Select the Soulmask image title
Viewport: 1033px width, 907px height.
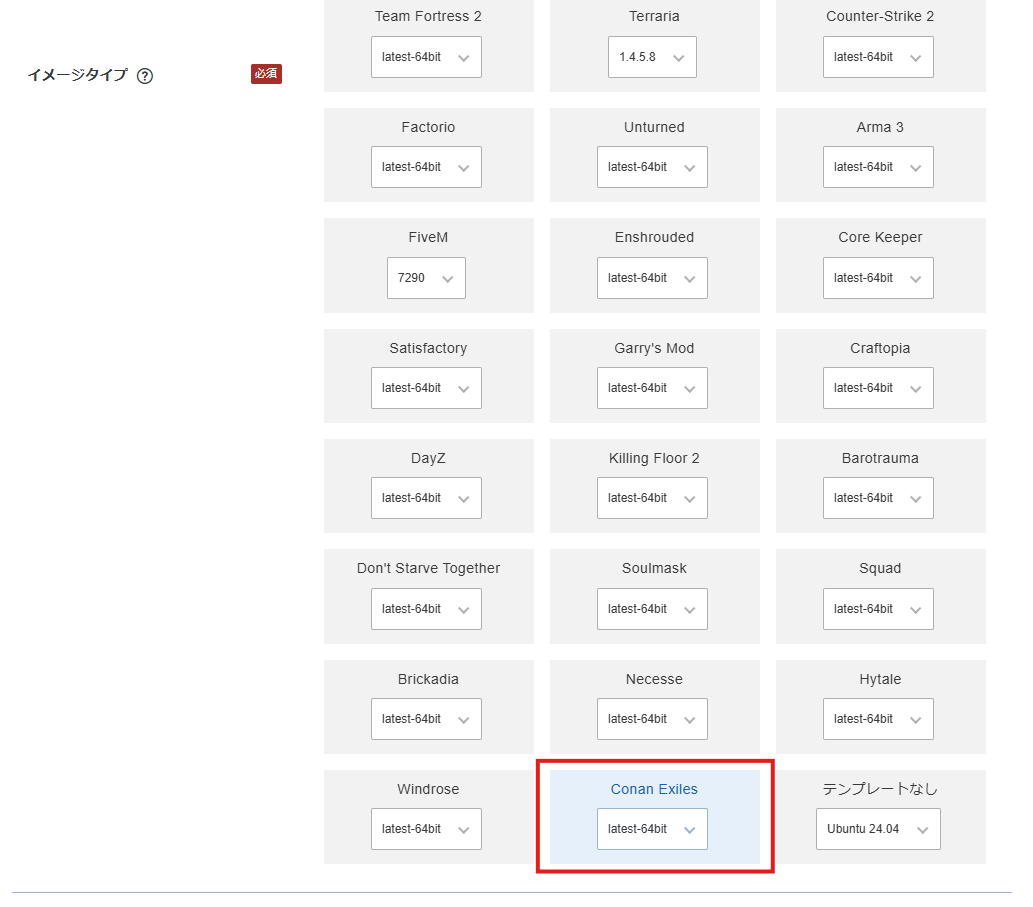(x=654, y=568)
